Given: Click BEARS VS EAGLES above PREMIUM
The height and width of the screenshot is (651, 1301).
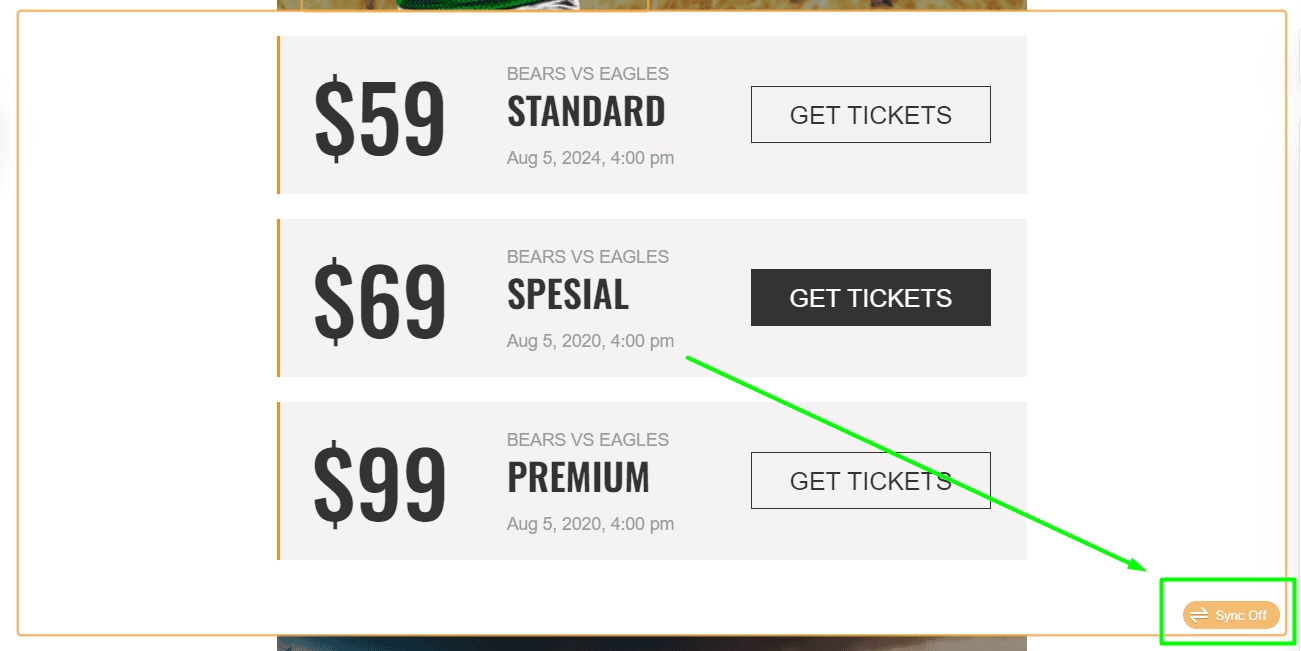Looking at the screenshot, I should click(588, 440).
